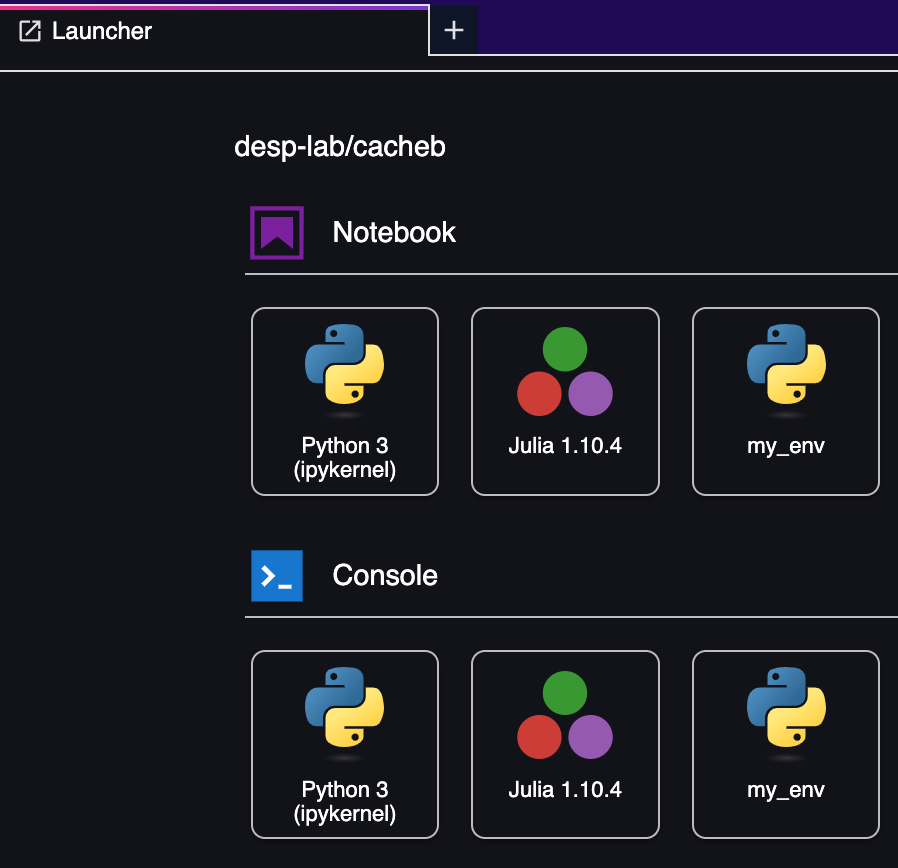The height and width of the screenshot is (868, 898).
Task: Click the Notebook section heading
Action: click(x=394, y=232)
